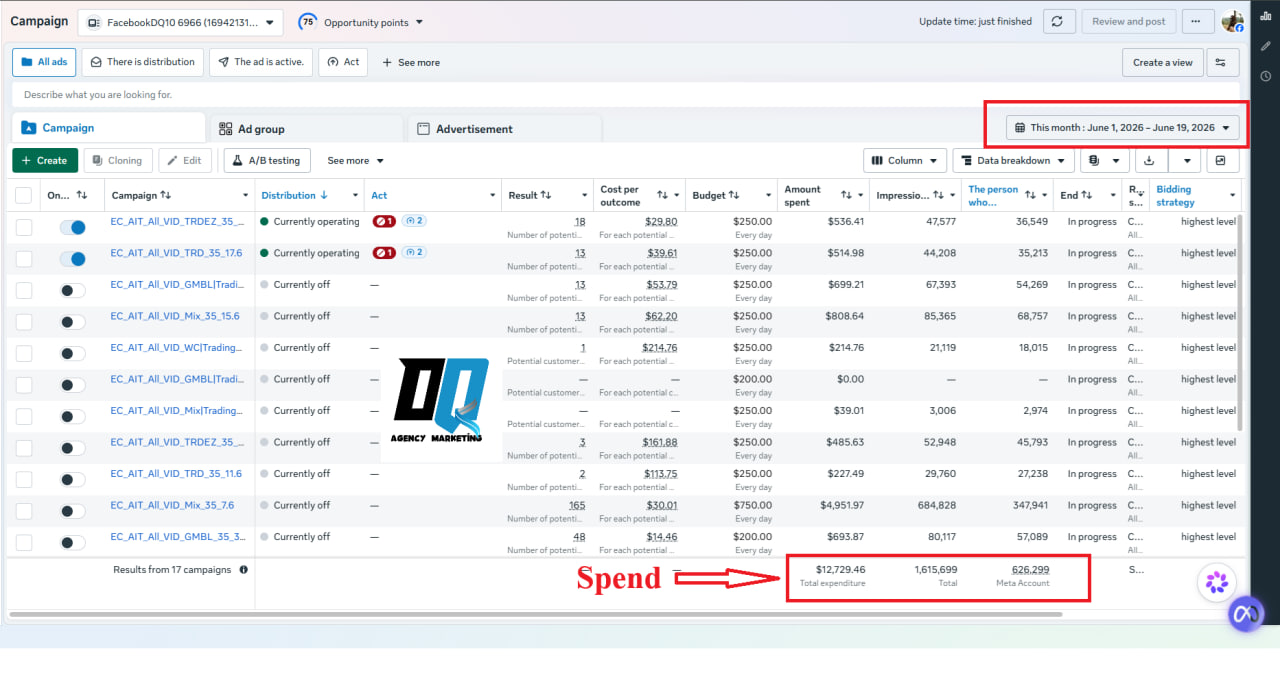The width and height of the screenshot is (1280, 673).
Task: Click the download export icon
Action: 1150,160
